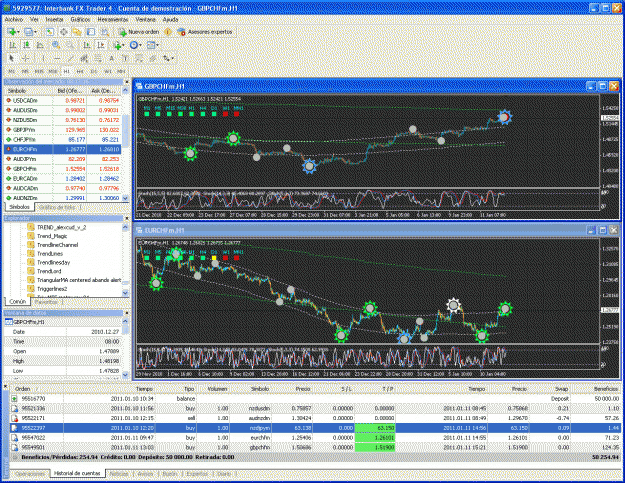Image resolution: width=625 pixels, height=483 pixels.
Task: Switch the chart to candlesticks mode
Action: pyautogui.click(x=26, y=45)
